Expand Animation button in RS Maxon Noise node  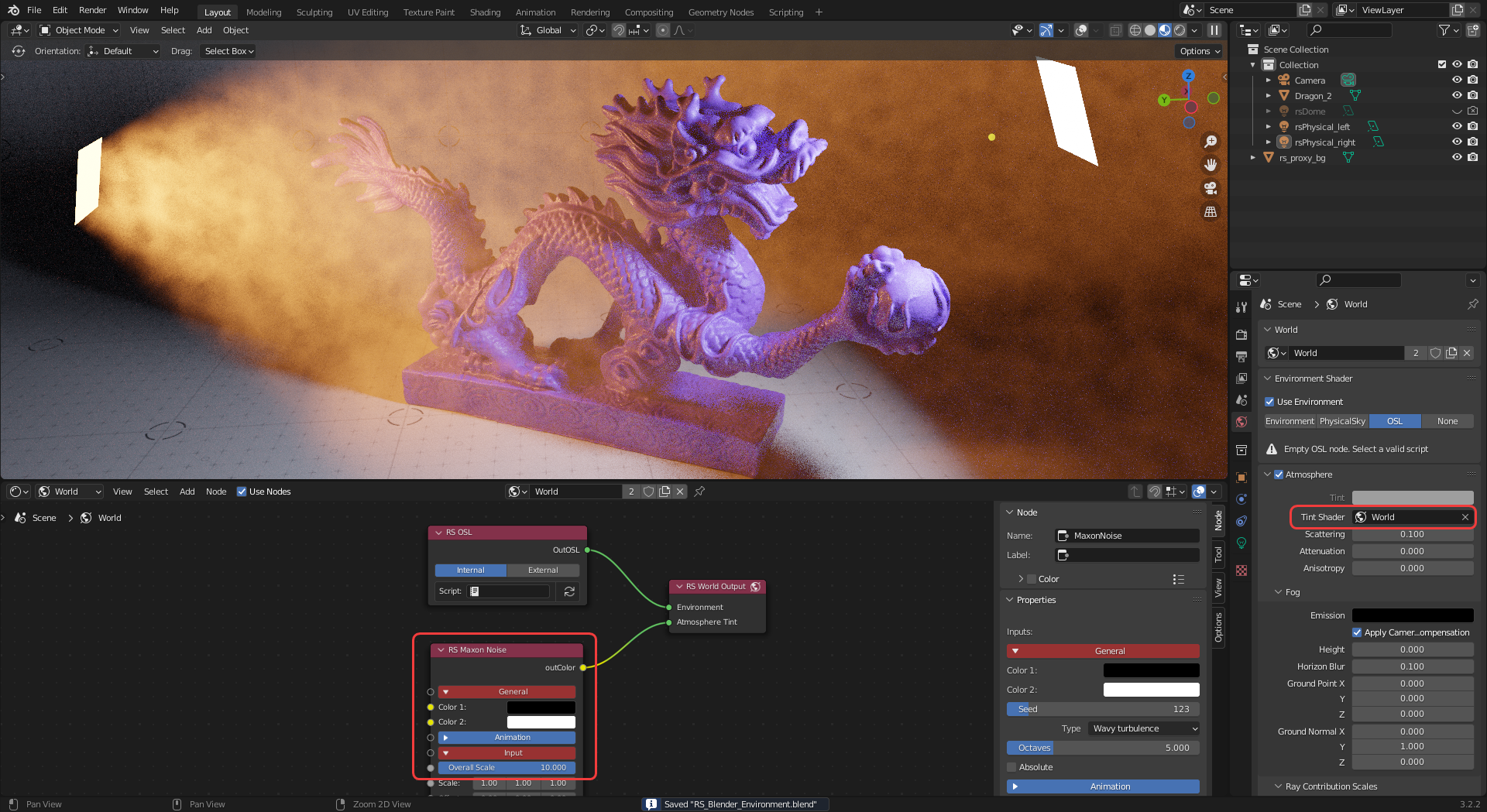tap(507, 738)
